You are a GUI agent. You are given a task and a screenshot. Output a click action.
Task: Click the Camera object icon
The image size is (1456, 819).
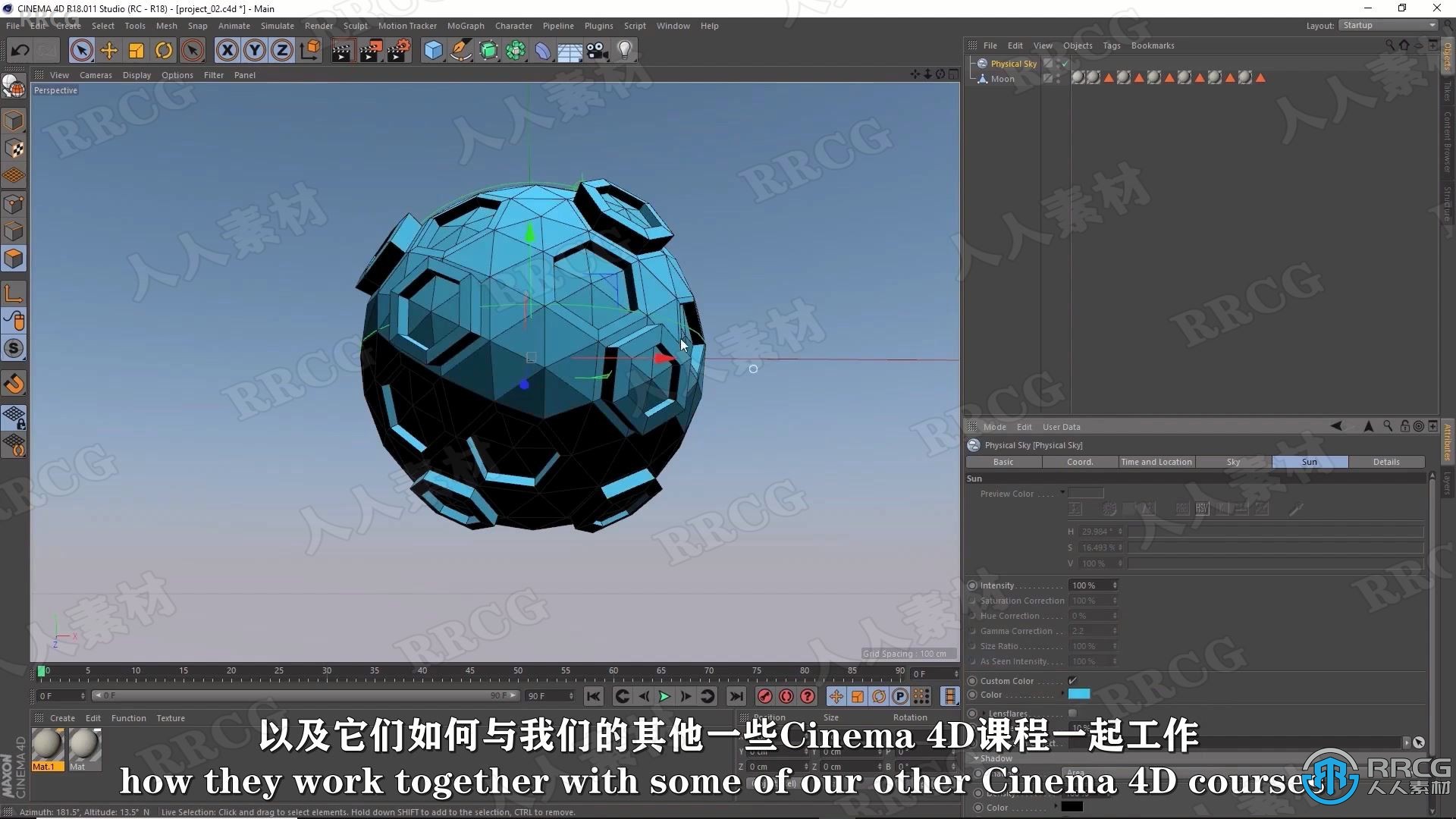597,51
